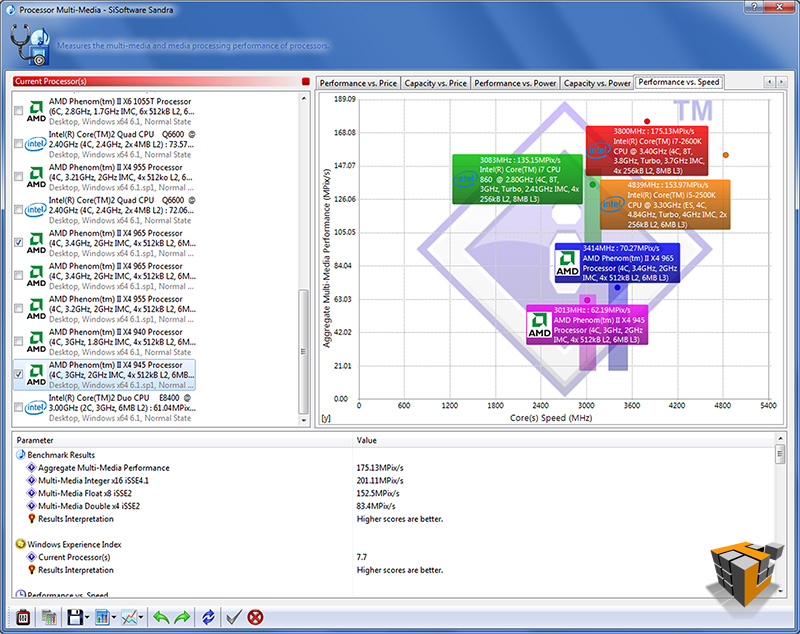Image resolution: width=800 pixels, height=634 pixels.
Task: Click the Current Processor(s) red header bar
Action: click(x=156, y=82)
